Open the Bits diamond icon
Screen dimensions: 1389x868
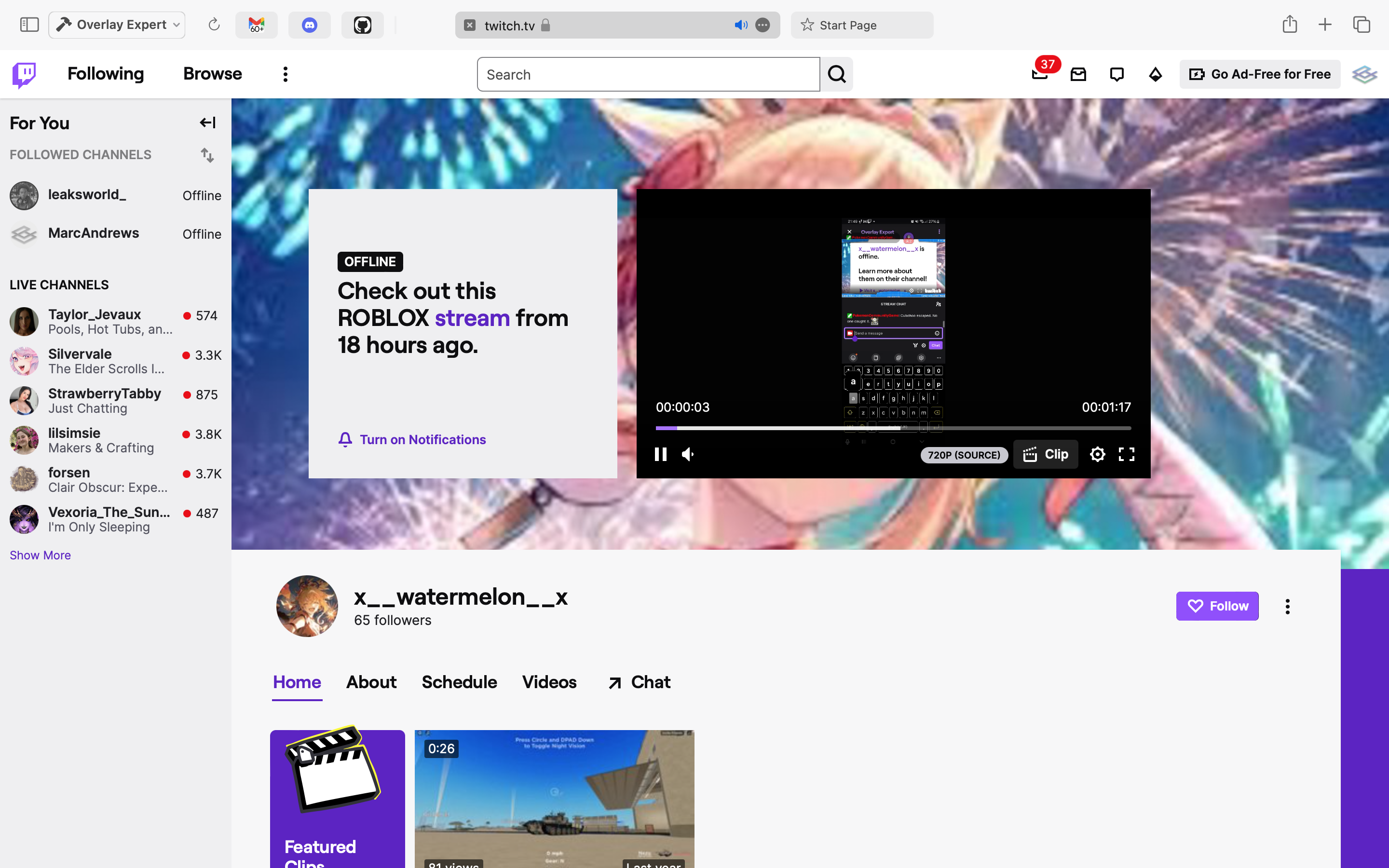[x=1156, y=74]
